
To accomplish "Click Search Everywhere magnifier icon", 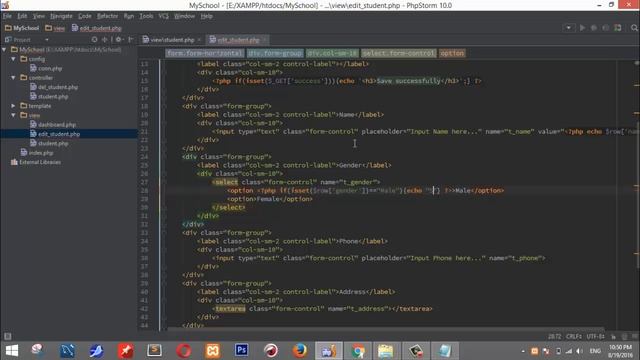I will (634, 28).
